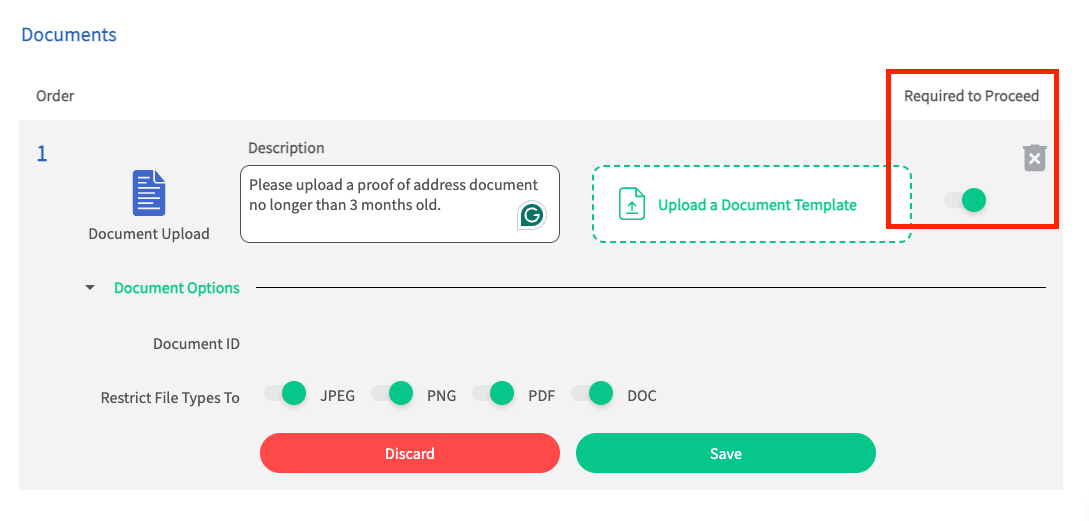Collapse Document Options with the triangle arrow
The width and height of the screenshot is (1089, 521).
(x=90, y=288)
